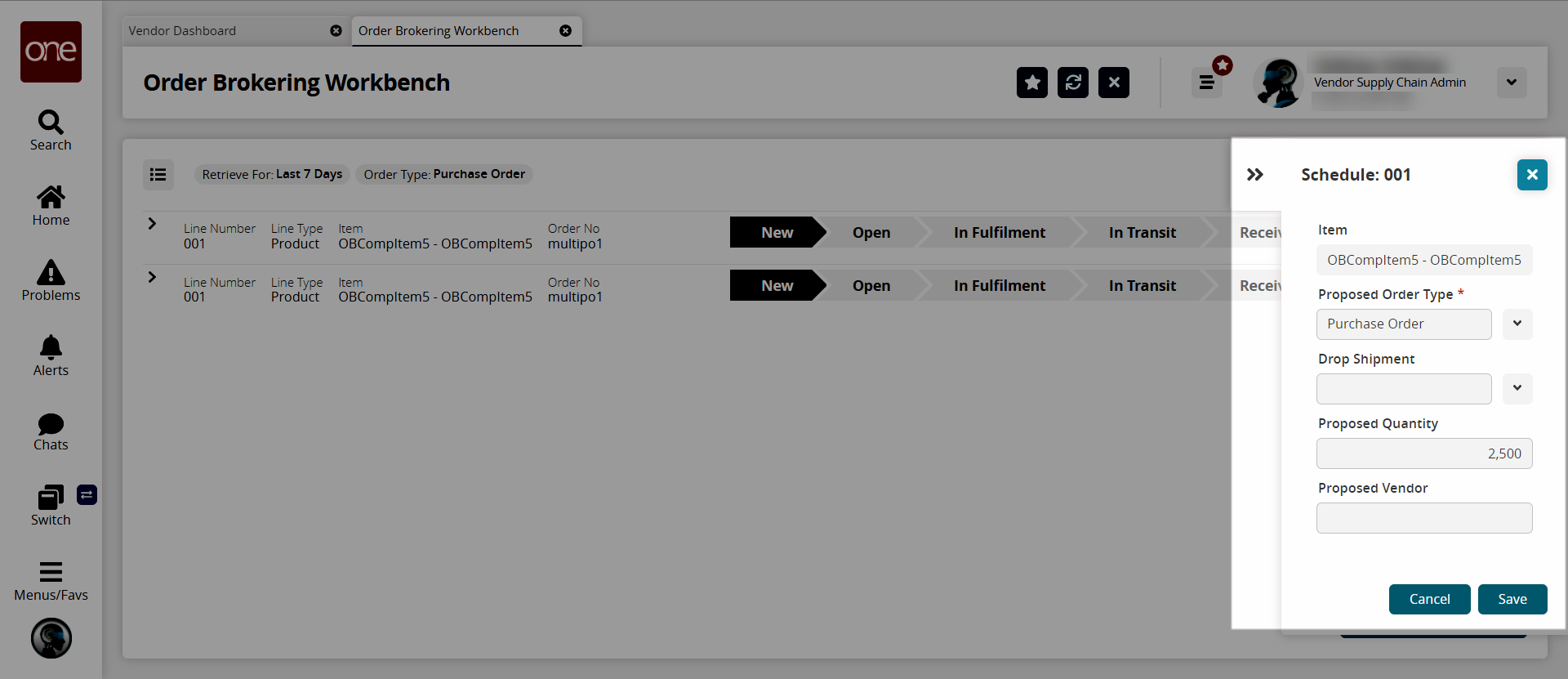The height and width of the screenshot is (679, 1568).
Task: Click the Proposed Order Type field
Action: [x=1404, y=324]
